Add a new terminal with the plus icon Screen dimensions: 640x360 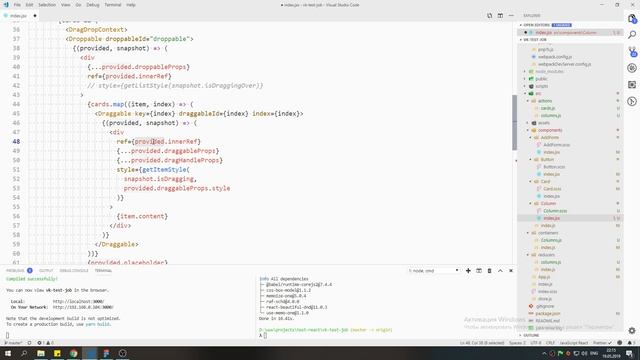tap(468, 271)
